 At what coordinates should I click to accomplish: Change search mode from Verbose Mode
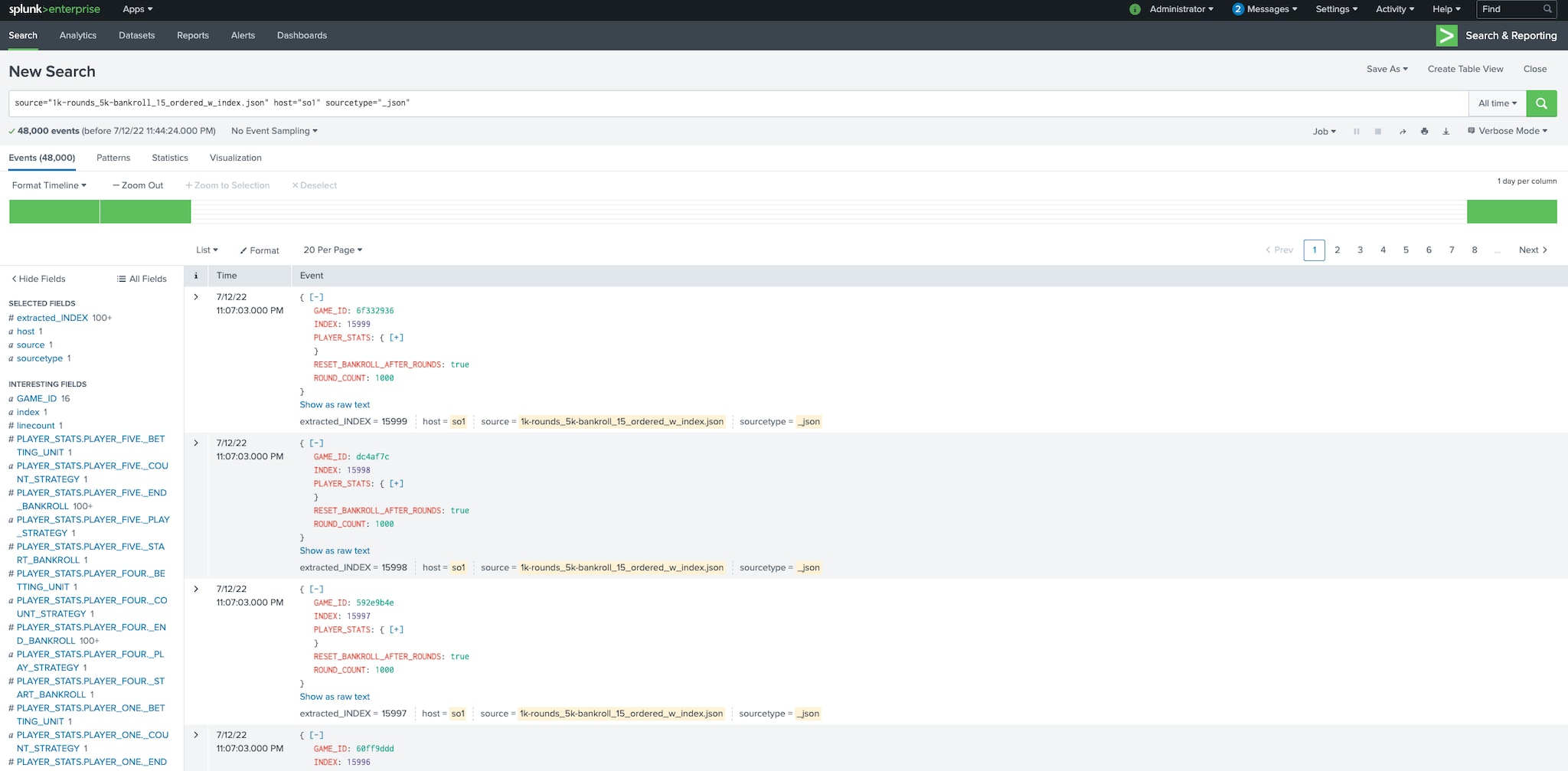(1508, 131)
